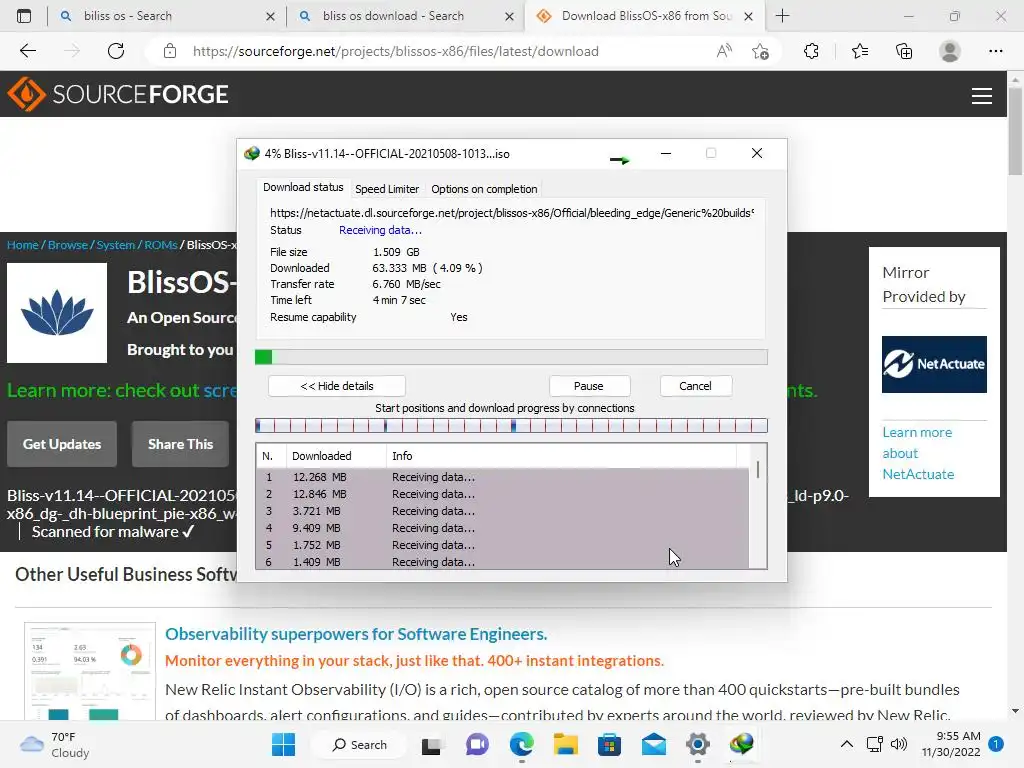Close the 'bliss os download - Search' tab
Viewport: 1024px width, 768px height.
(509, 16)
